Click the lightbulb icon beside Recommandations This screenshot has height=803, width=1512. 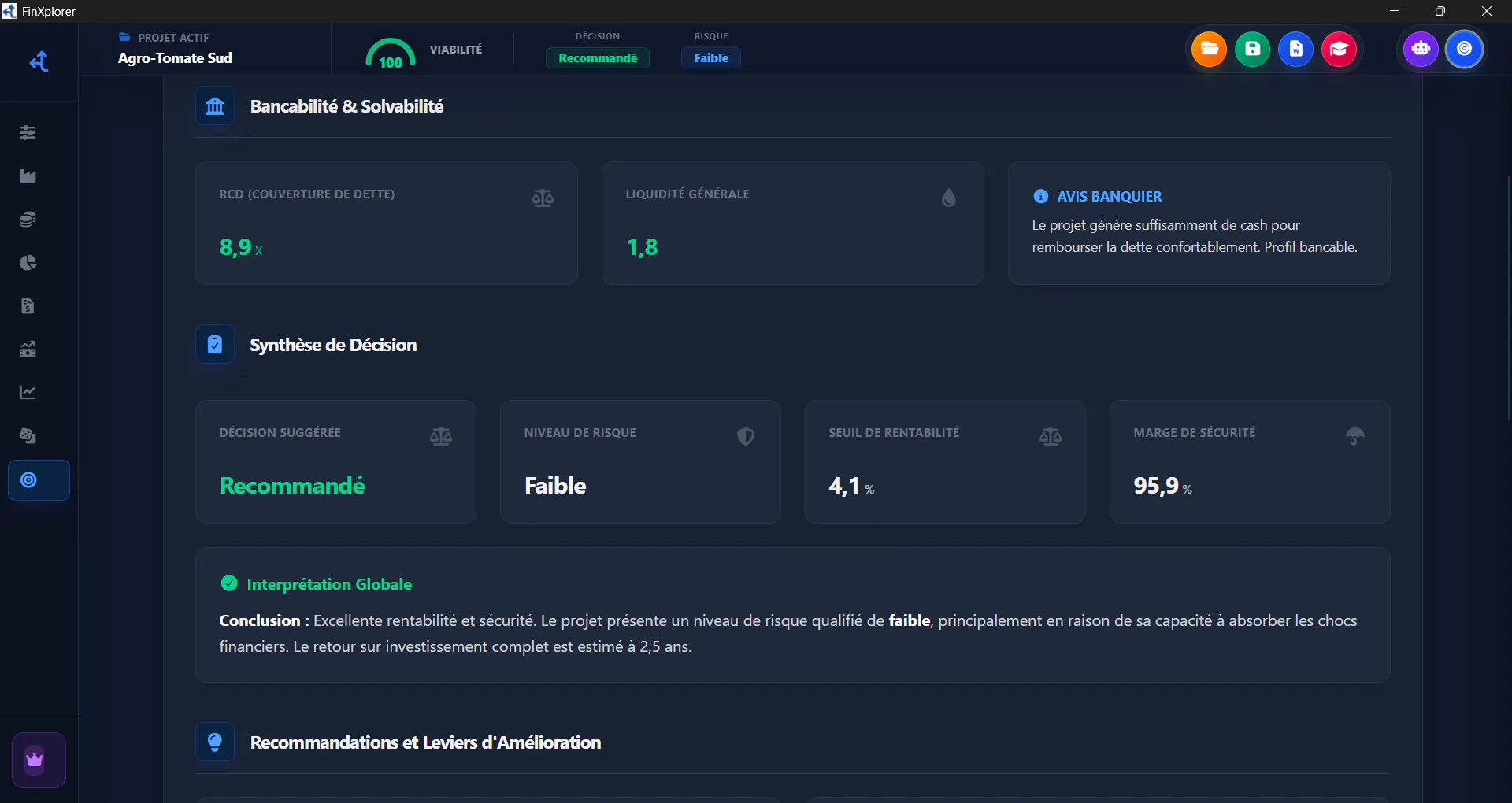click(215, 742)
